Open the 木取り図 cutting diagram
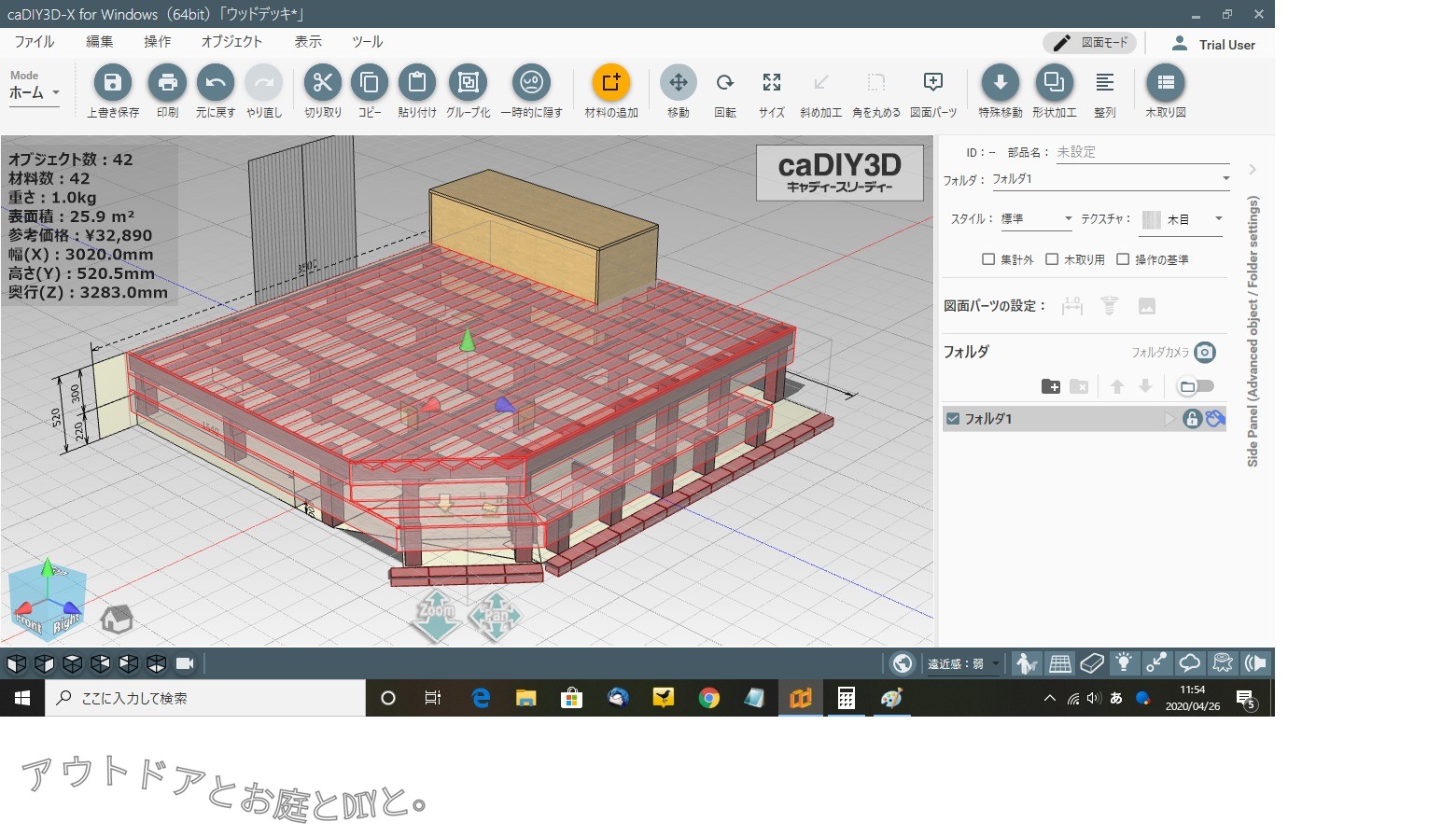The height and width of the screenshot is (836, 1456). (x=1165, y=83)
